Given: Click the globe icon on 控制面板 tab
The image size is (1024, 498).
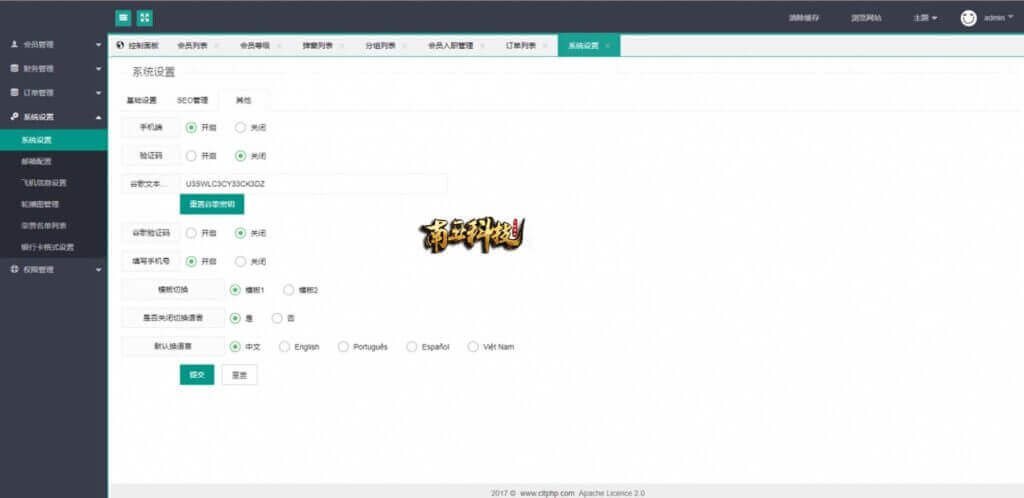Looking at the screenshot, I should point(121,45).
